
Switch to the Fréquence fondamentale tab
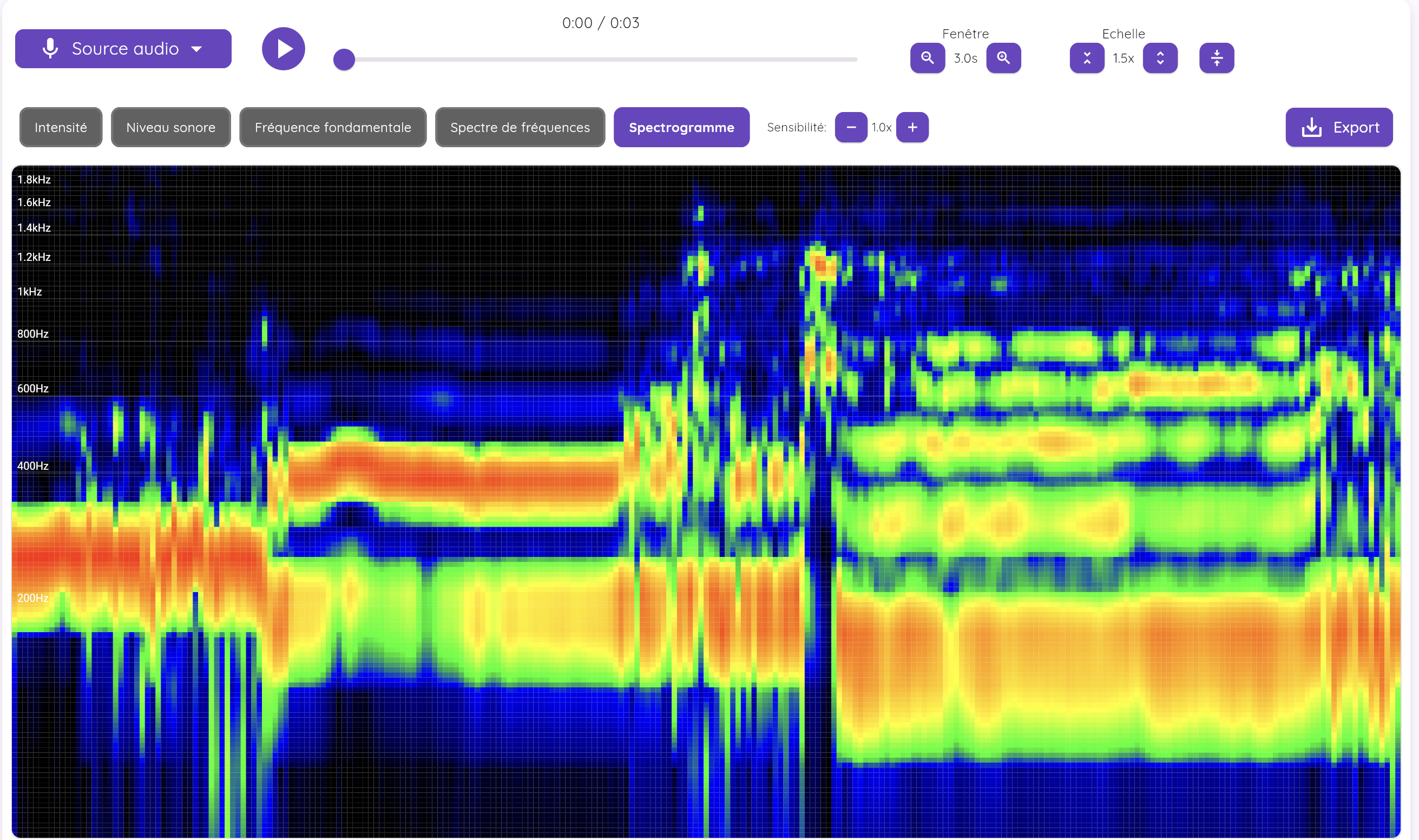333,127
